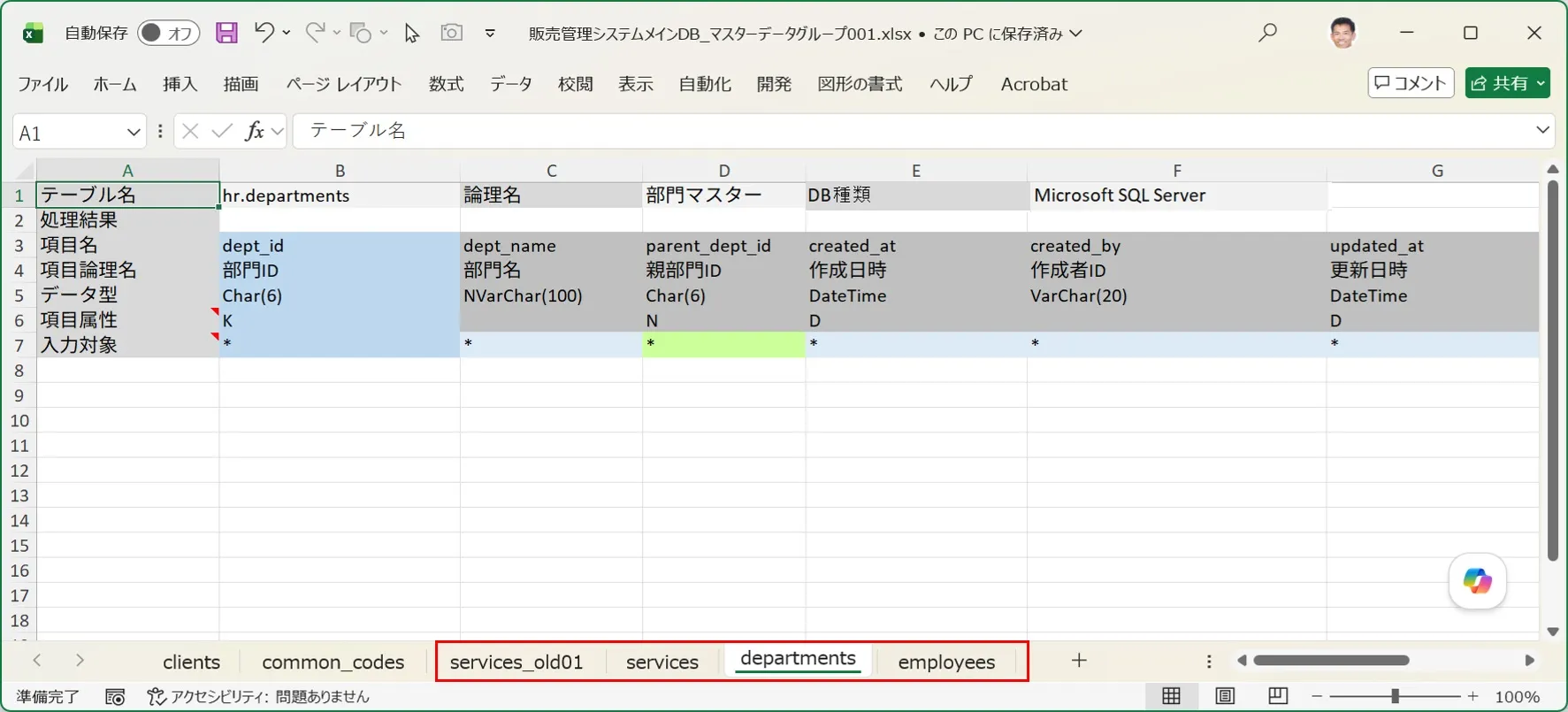Click the next sheet arrow

[x=80, y=661]
